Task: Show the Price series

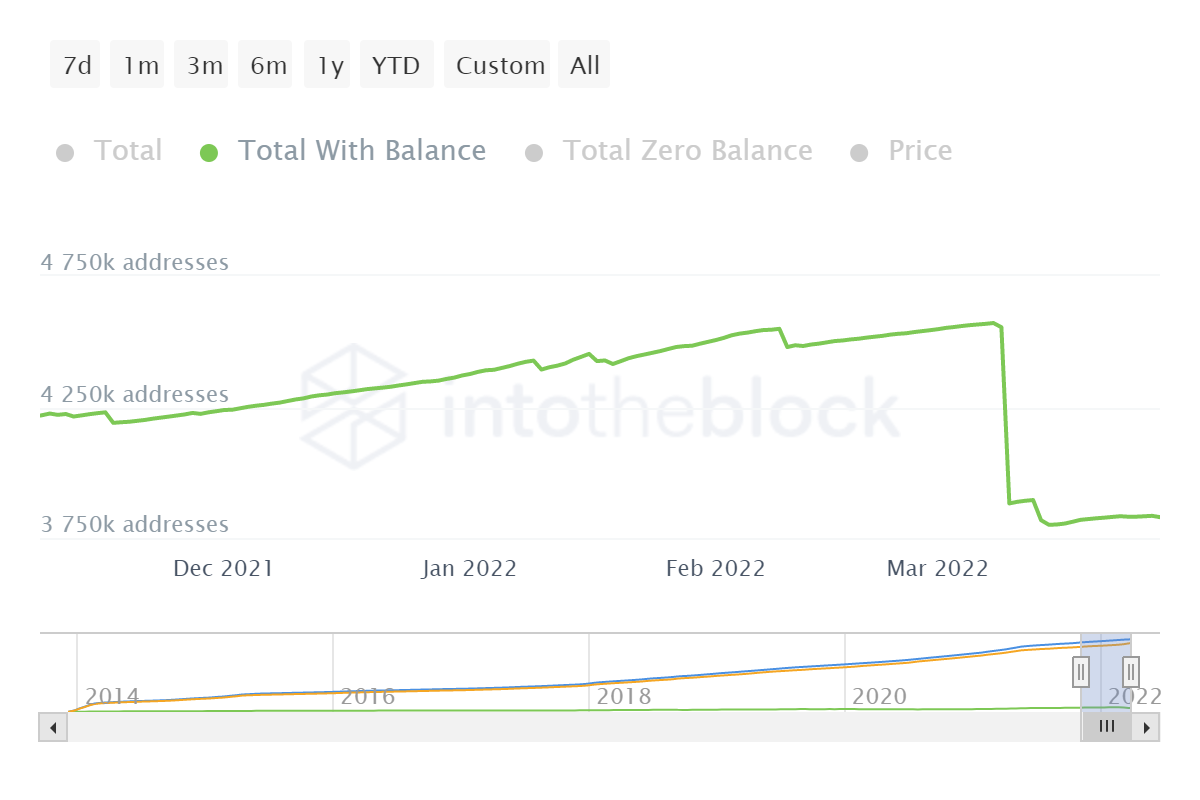Action: pos(919,151)
